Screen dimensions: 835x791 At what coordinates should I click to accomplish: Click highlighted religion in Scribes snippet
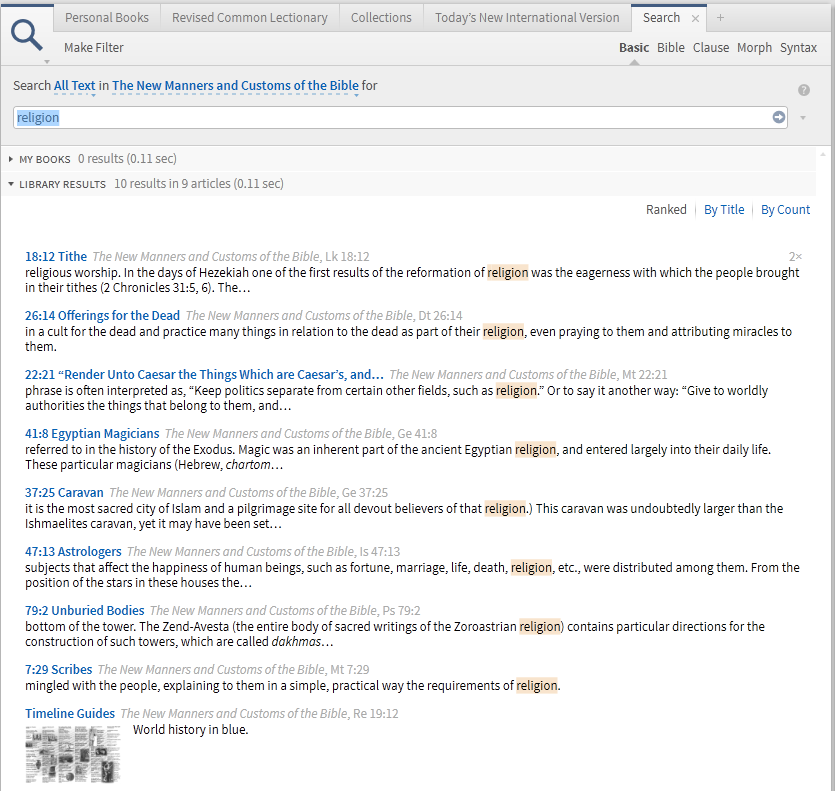click(x=537, y=686)
